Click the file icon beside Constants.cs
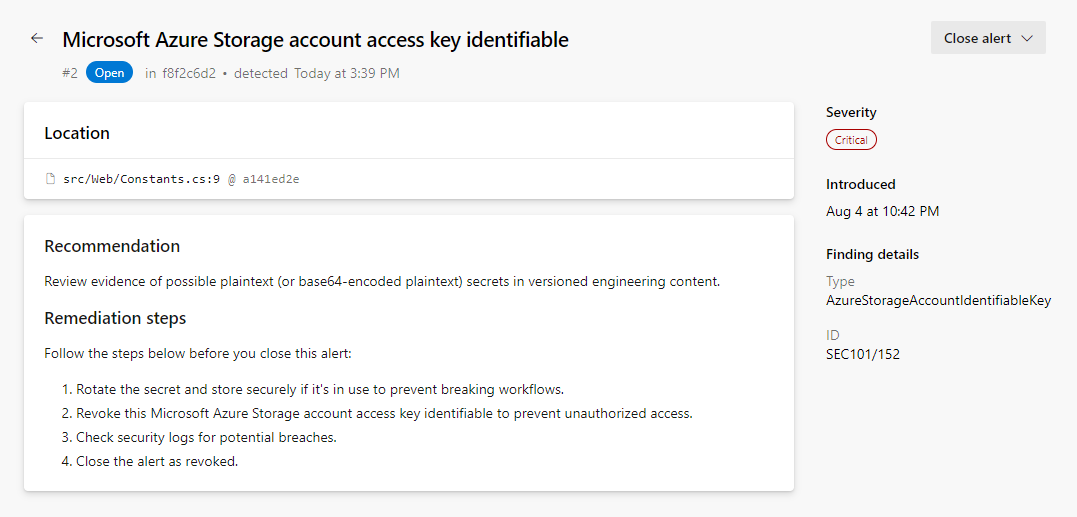The image size is (1077, 517). click(49, 179)
